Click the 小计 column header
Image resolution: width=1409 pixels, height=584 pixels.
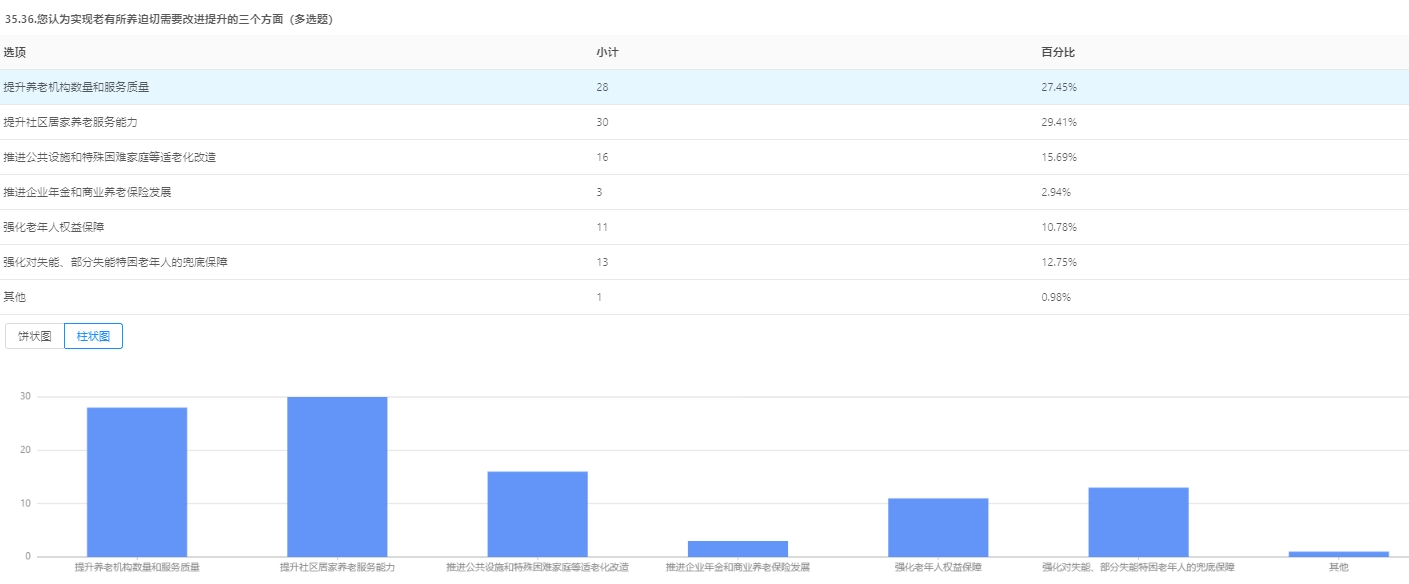tap(606, 52)
